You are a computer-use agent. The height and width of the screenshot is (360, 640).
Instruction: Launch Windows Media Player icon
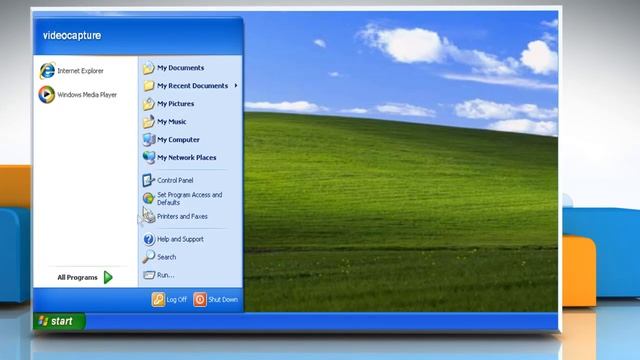[47, 94]
